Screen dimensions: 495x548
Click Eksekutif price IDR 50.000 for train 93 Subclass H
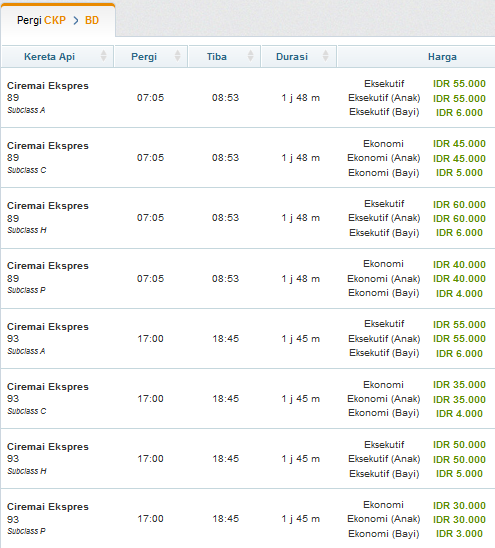[459, 445]
